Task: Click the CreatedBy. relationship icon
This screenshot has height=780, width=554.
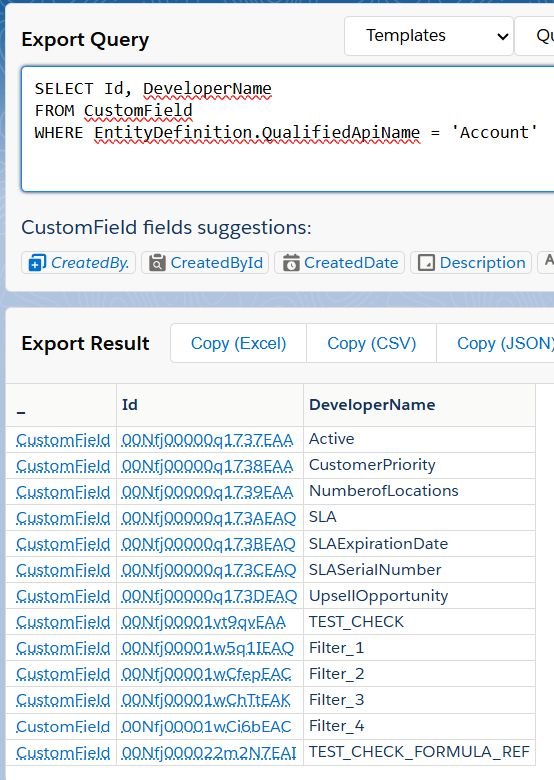Action: (37, 263)
